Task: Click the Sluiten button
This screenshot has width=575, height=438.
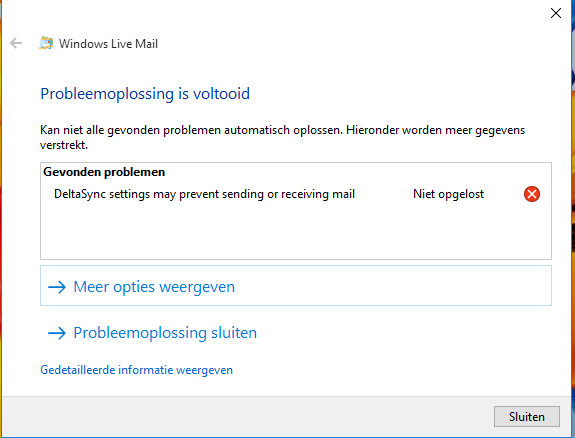Action: pos(527,416)
